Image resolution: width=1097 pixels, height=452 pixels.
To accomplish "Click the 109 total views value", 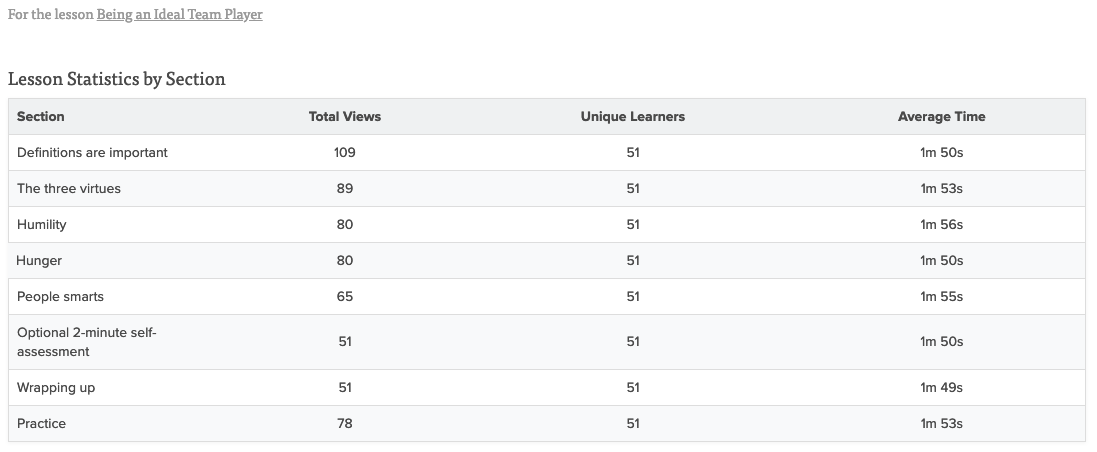I will click(x=344, y=153).
